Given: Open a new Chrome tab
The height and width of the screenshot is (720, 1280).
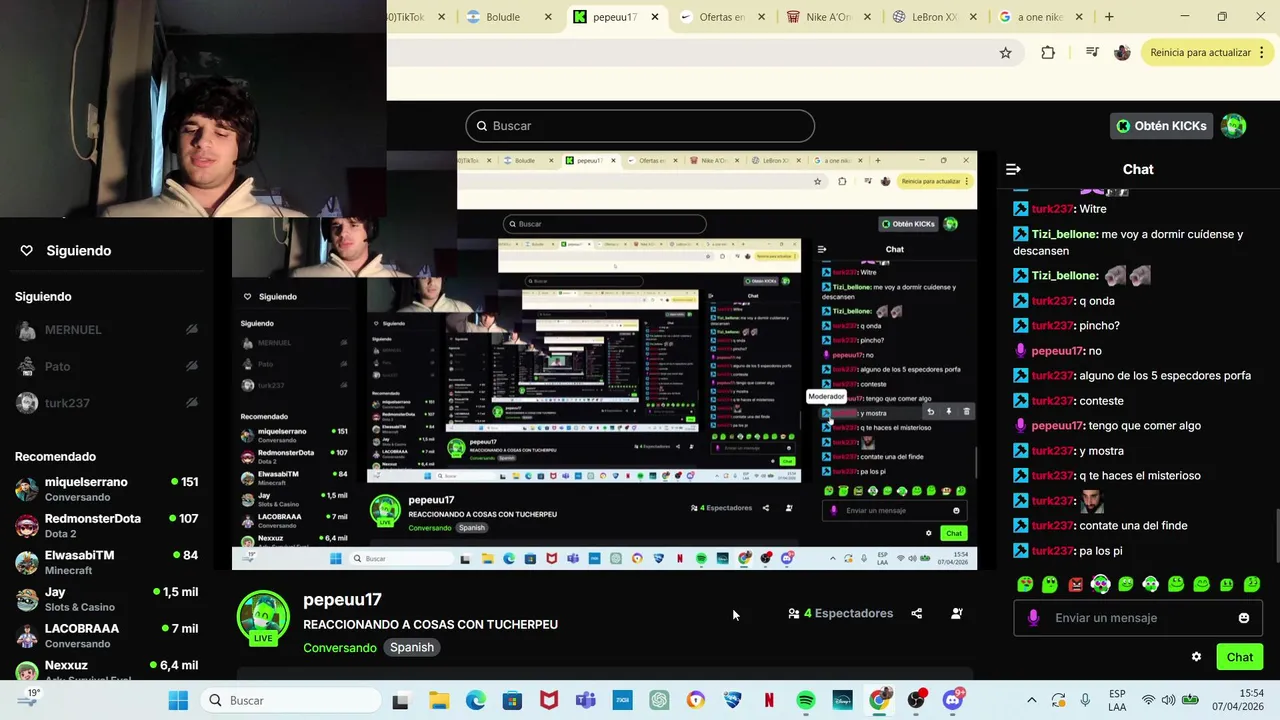Looking at the screenshot, I should click(1109, 17).
